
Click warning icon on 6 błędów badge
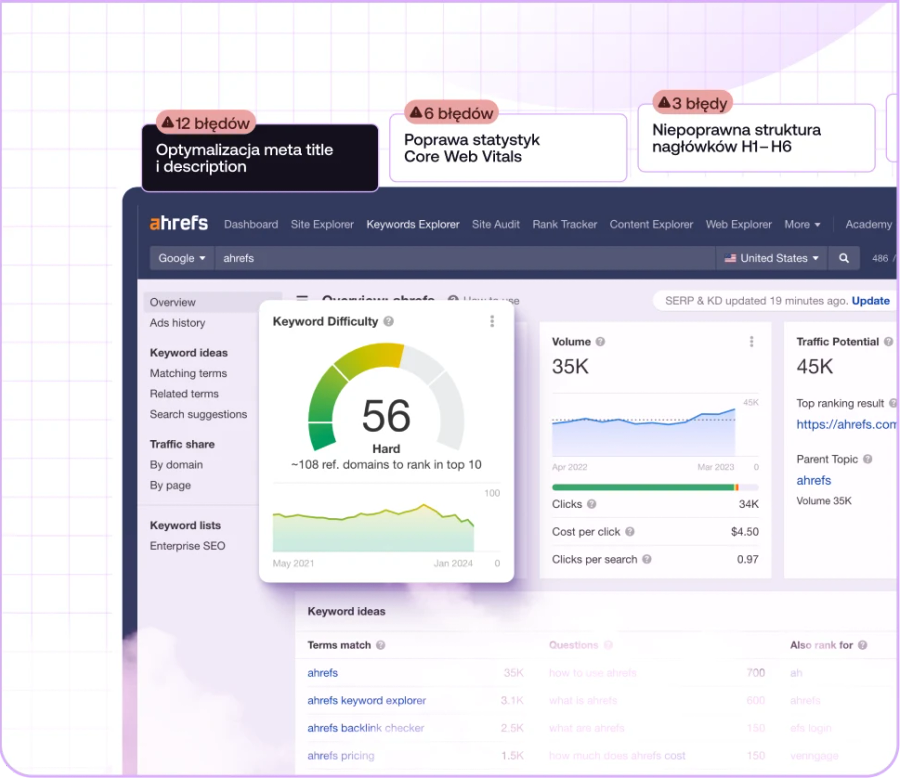click(416, 112)
